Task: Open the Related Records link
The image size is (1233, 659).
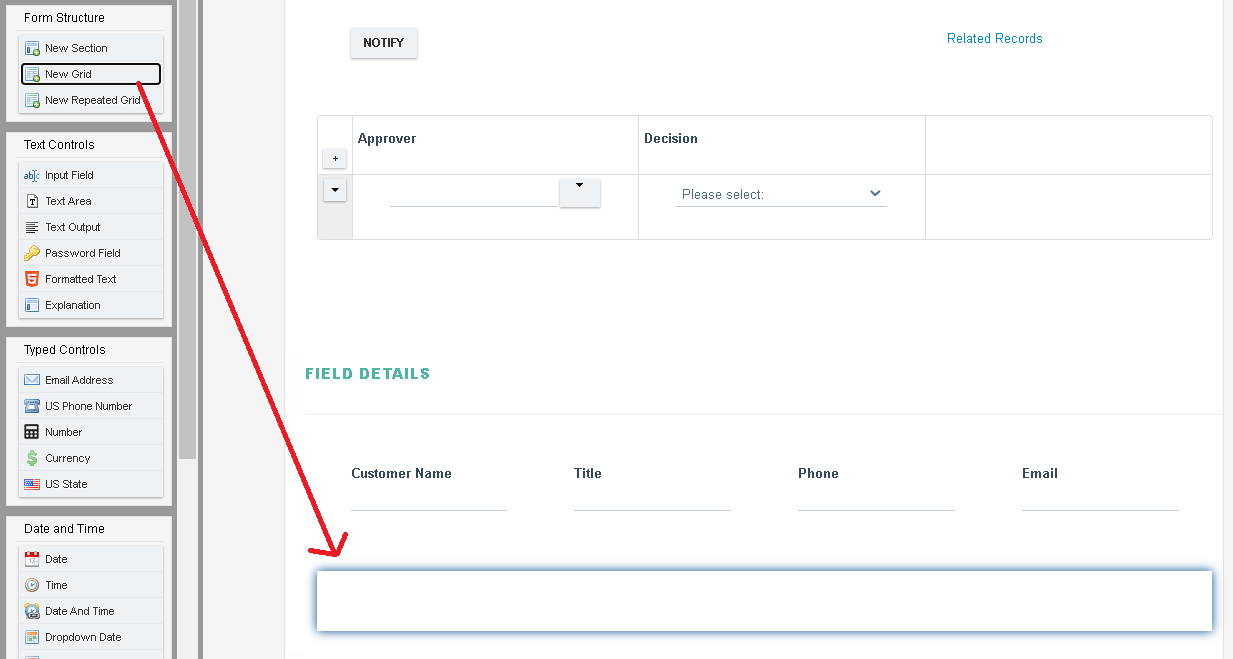Action: pos(995,38)
